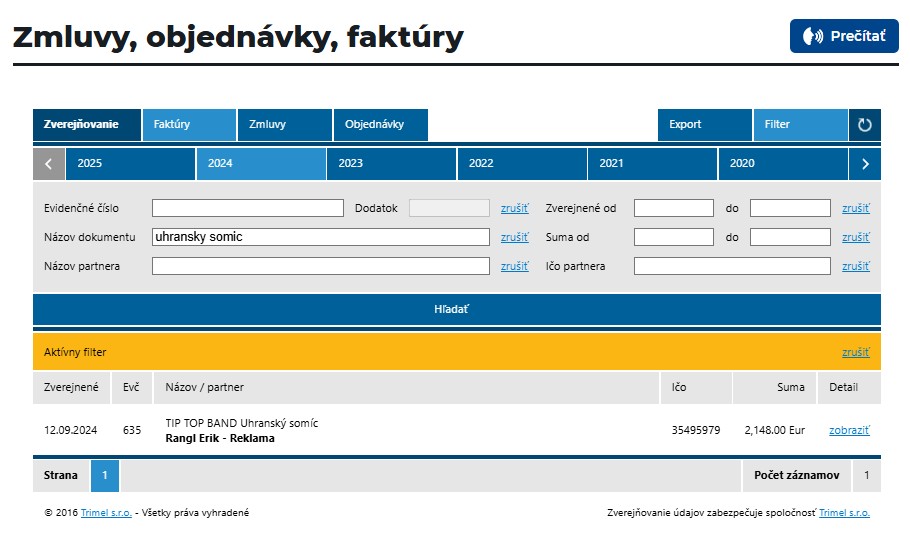Choose the 2025 year tab
The image size is (910, 540).
(x=130, y=163)
